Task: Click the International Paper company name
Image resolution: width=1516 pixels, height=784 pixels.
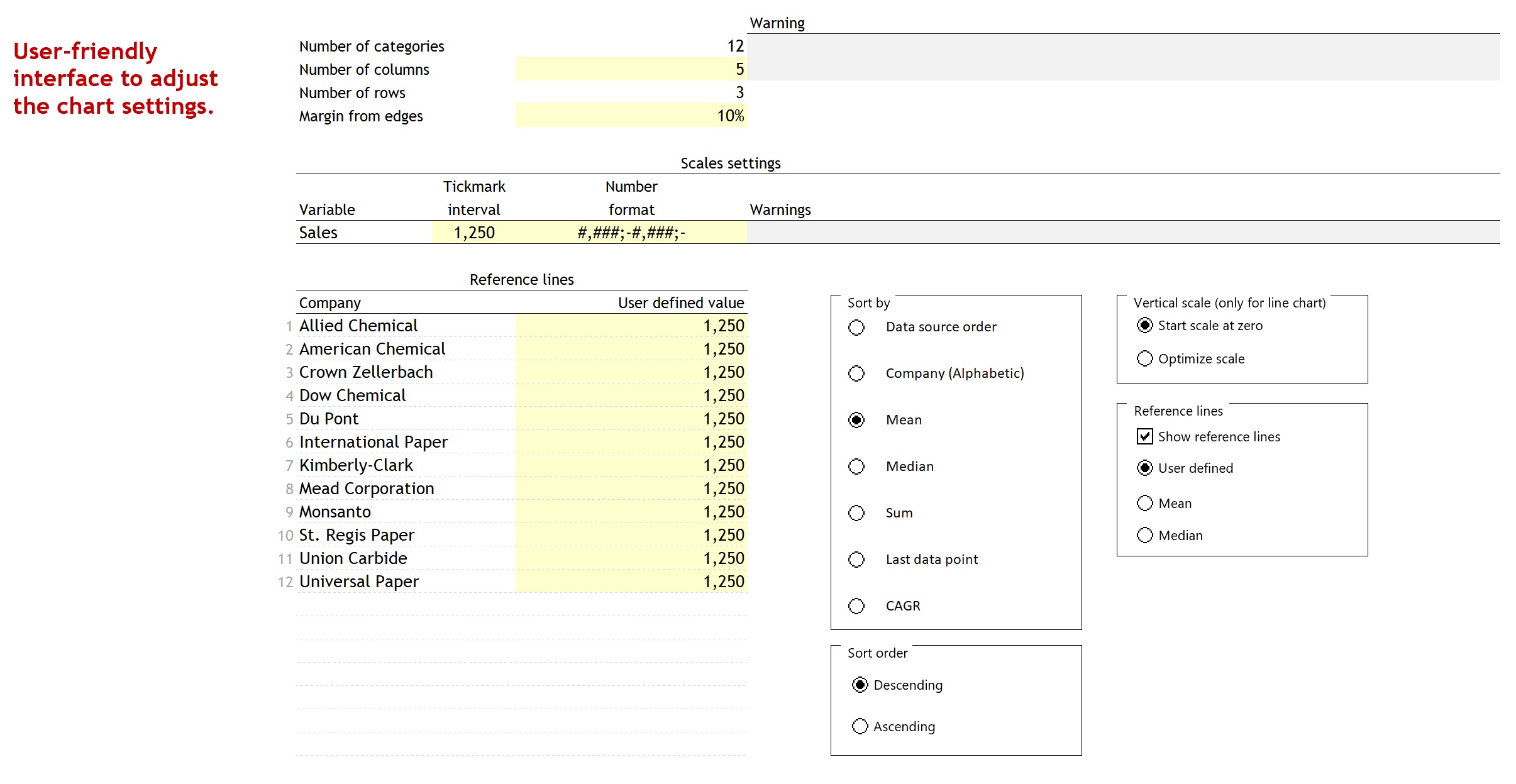Action: [373, 442]
